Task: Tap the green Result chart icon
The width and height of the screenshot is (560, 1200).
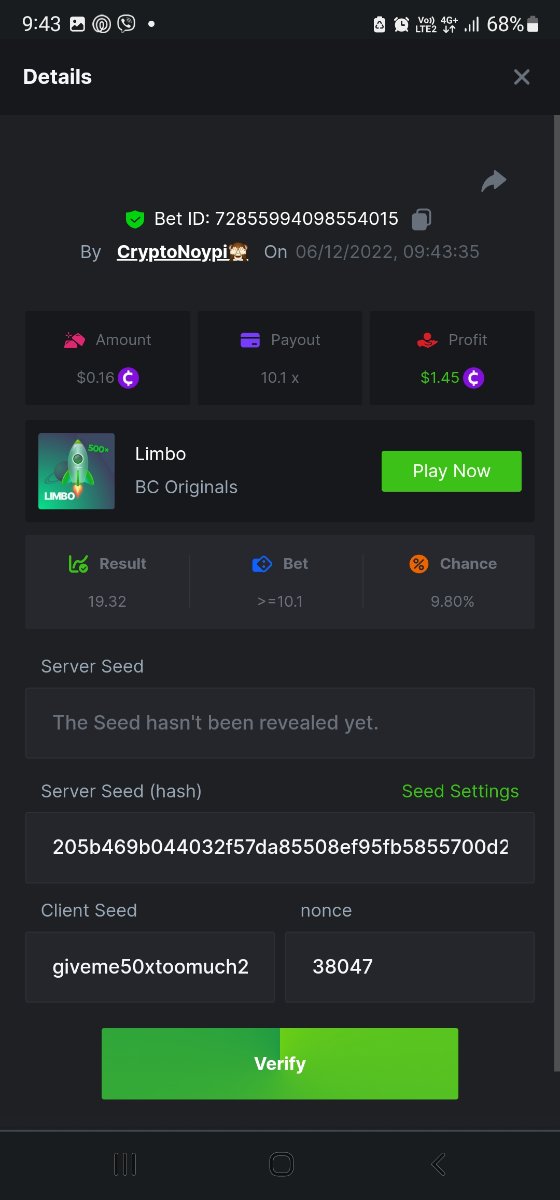Action: pos(79,564)
